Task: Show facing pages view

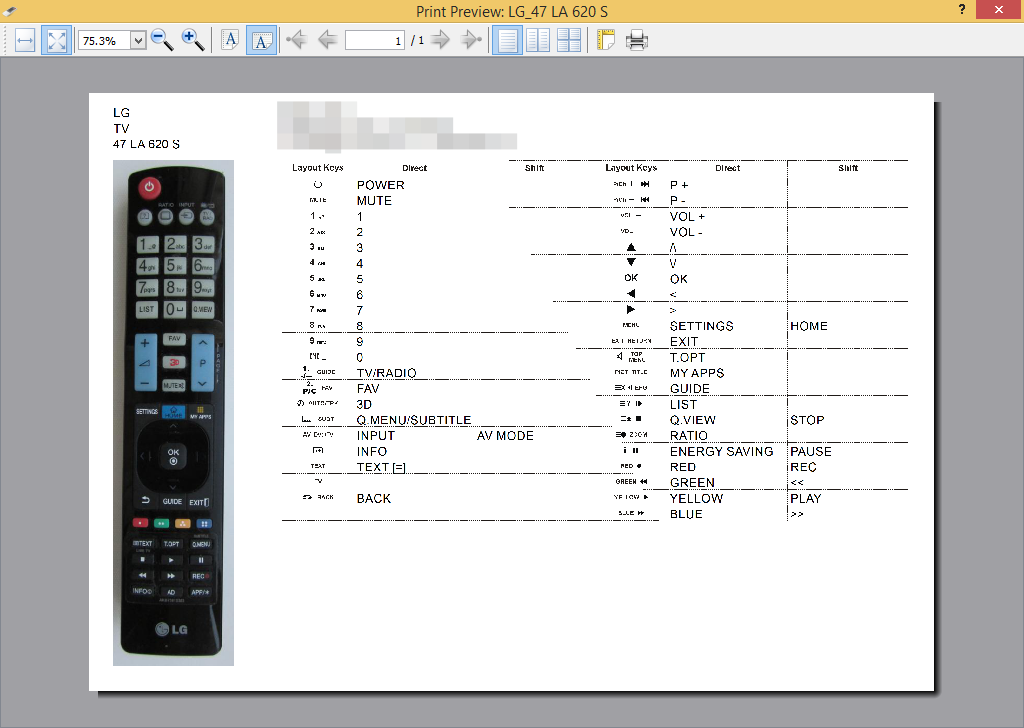Action: [x=538, y=40]
